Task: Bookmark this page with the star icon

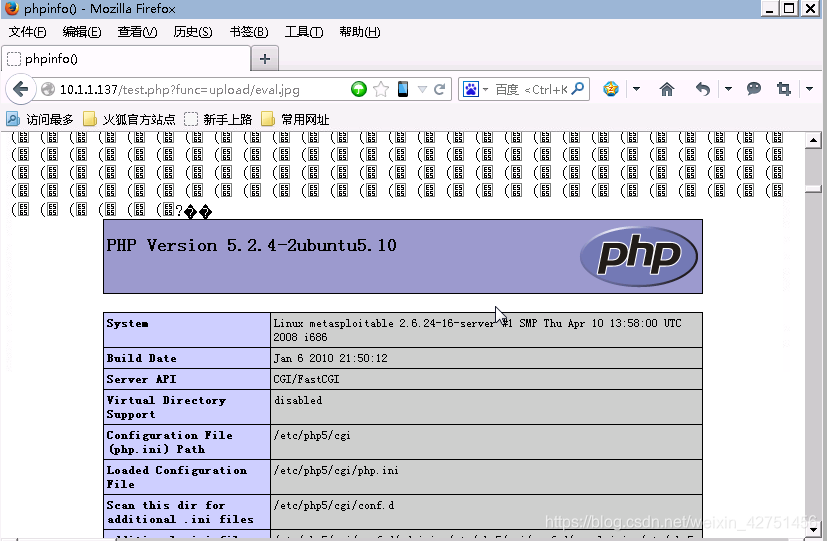Action: point(381,89)
